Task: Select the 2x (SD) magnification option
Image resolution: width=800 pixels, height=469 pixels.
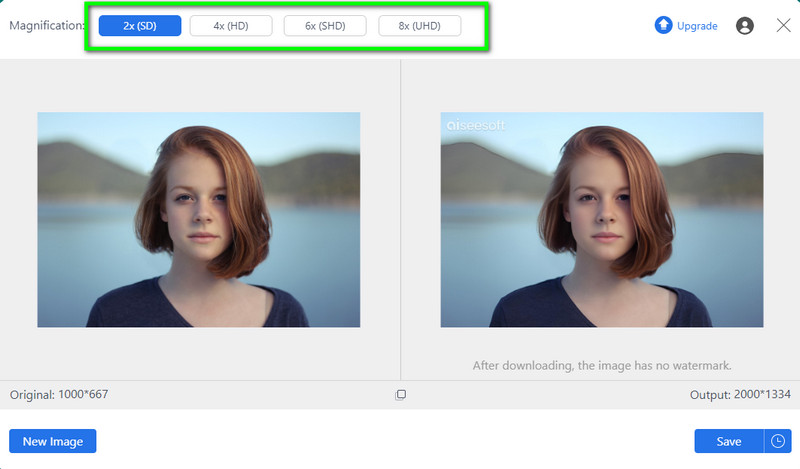Action: point(140,26)
